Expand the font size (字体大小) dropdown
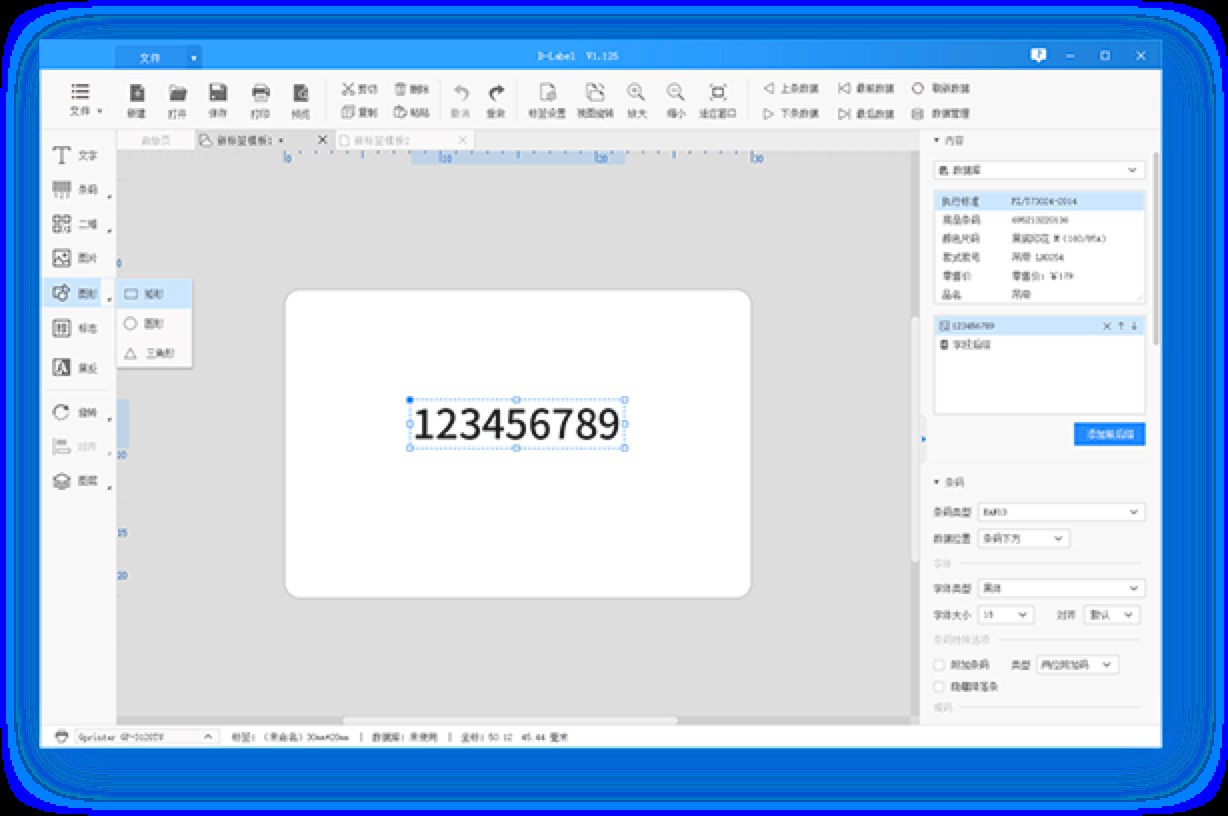This screenshot has width=1228, height=816. [x=1005, y=615]
